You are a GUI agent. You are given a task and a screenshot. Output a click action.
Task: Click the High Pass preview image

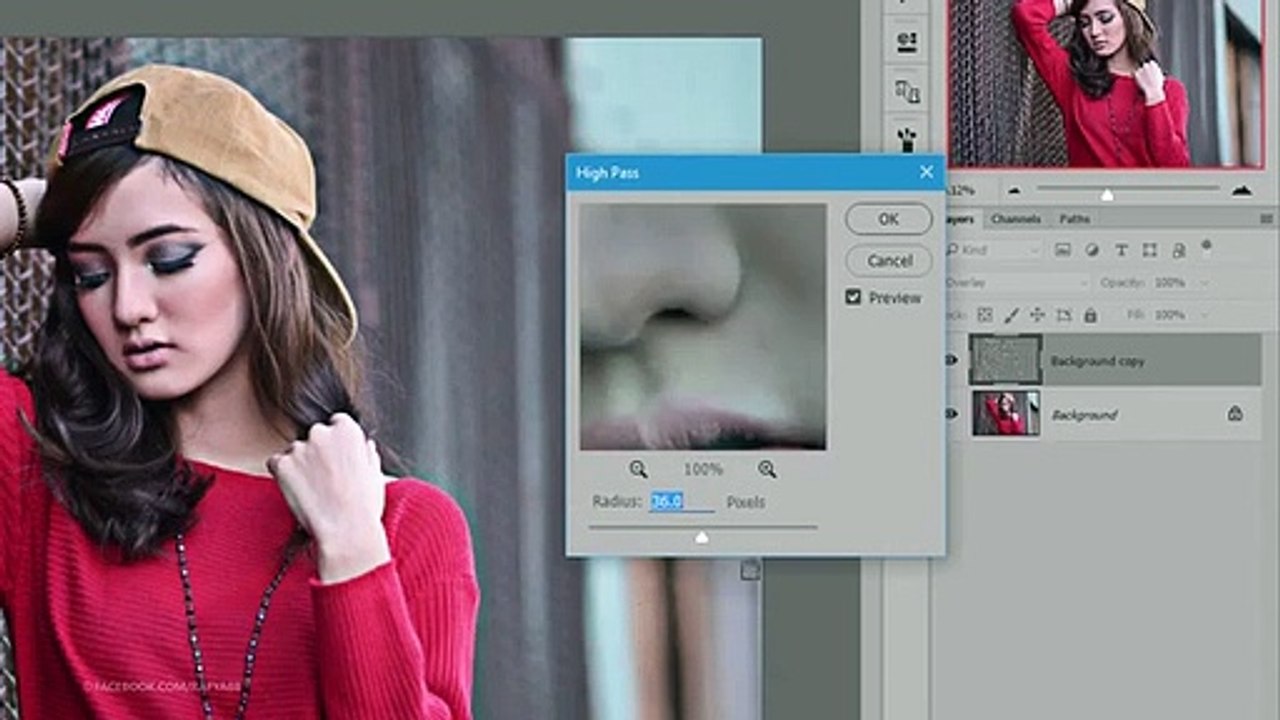tap(702, 327)
